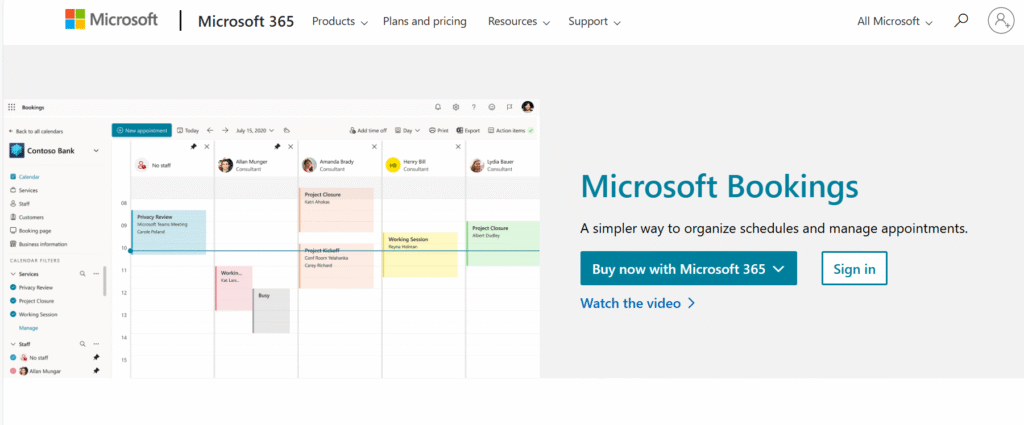Toggle Project Closure service filter

pyautogui.click(x=13, y=301)
